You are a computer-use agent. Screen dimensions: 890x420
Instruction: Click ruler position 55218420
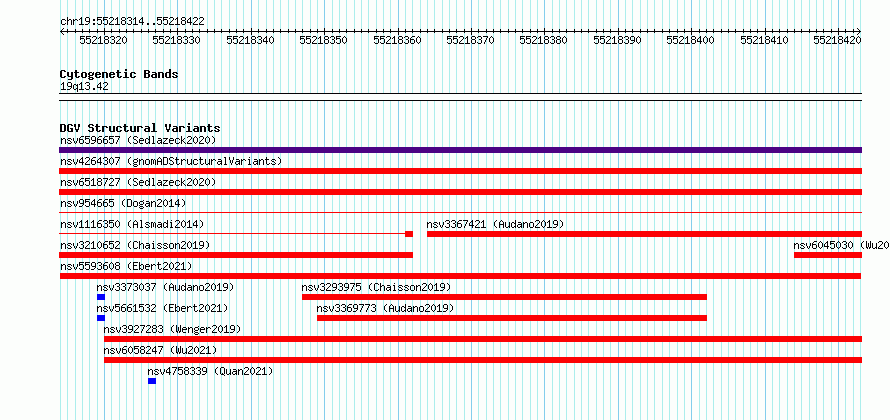838,40
